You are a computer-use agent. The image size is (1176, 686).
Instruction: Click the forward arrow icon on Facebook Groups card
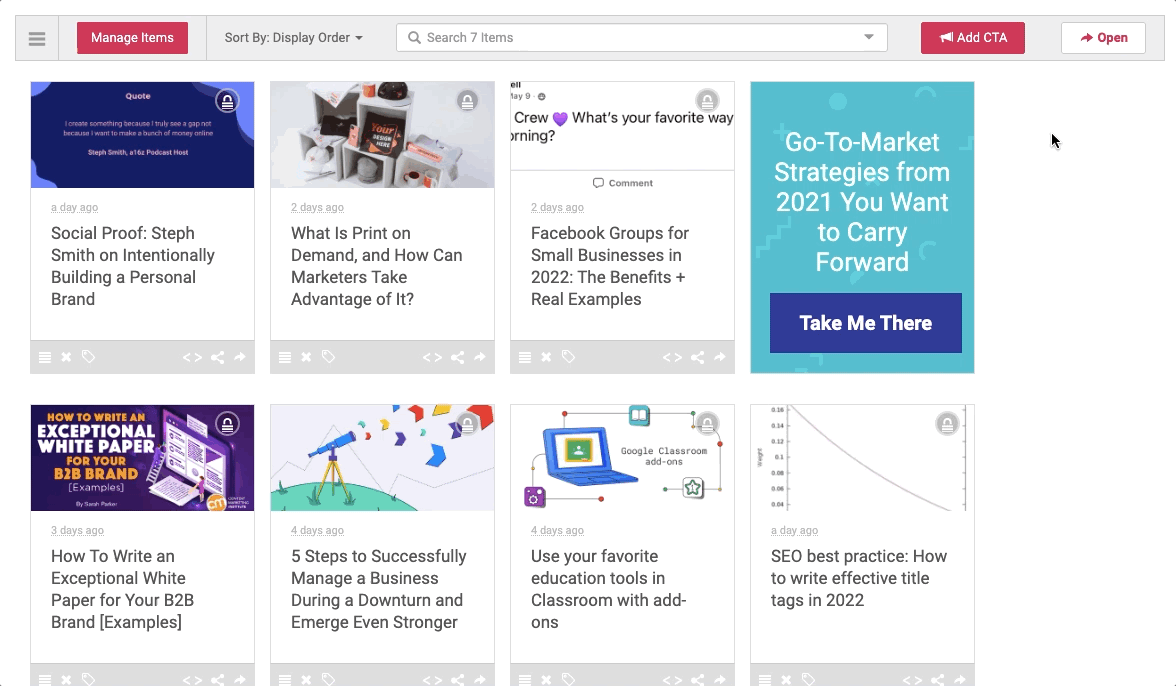720,357
